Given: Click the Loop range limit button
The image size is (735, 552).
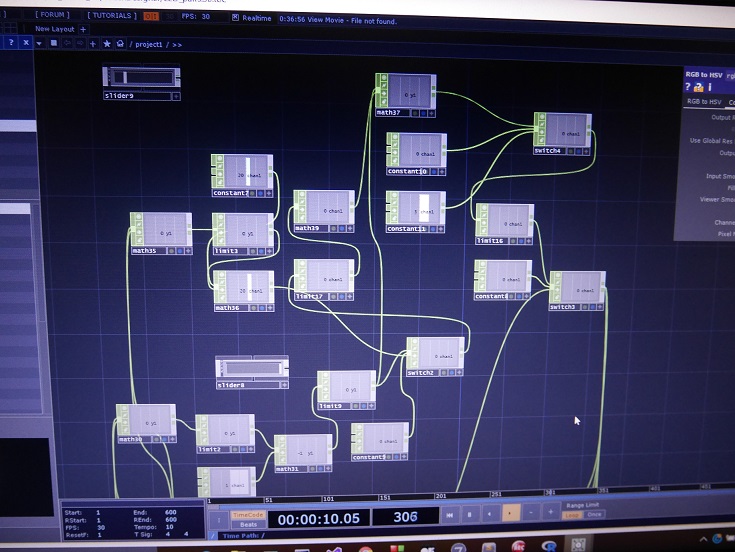Looking at the screenshot, I should tap(571, 515).
